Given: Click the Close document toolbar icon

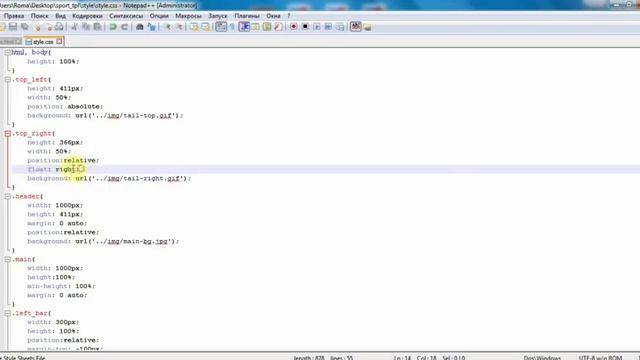Looking at the screenshot, I should click(38, 27).
